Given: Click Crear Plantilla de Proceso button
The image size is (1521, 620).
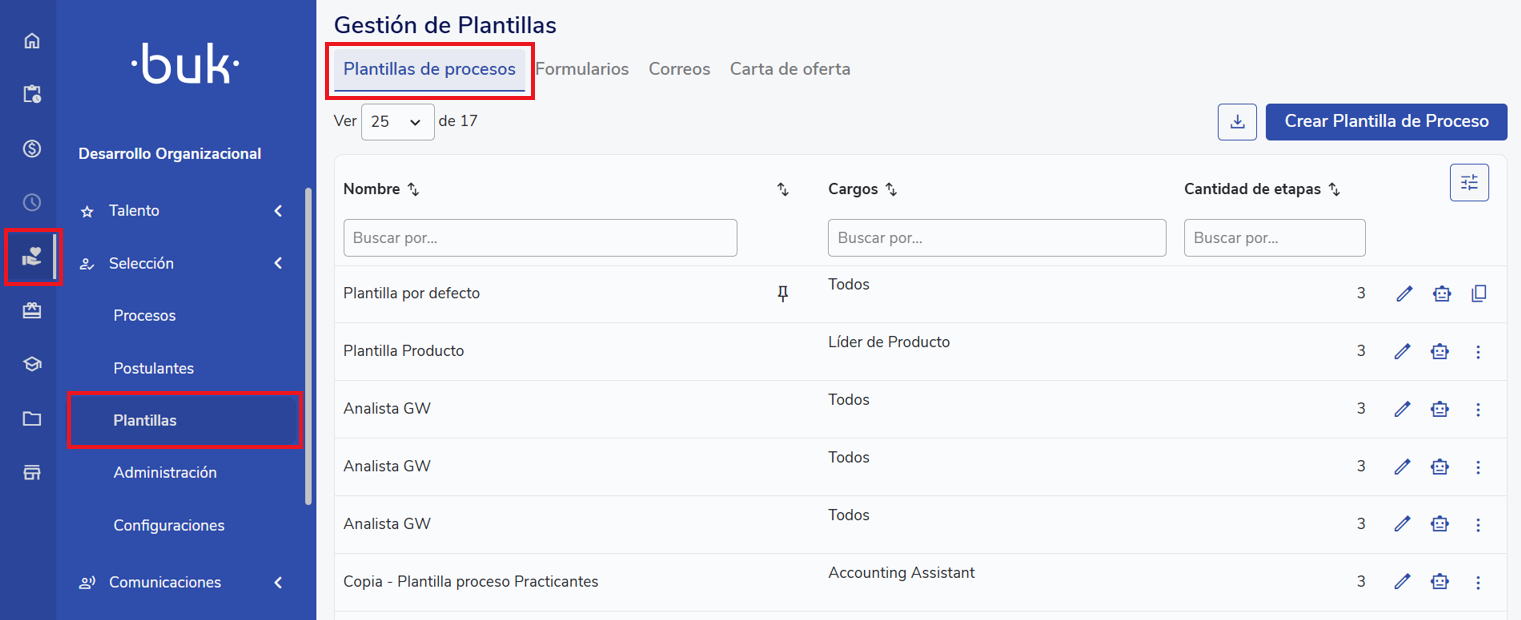Looking at the screenshot, I should point(1386,121).
